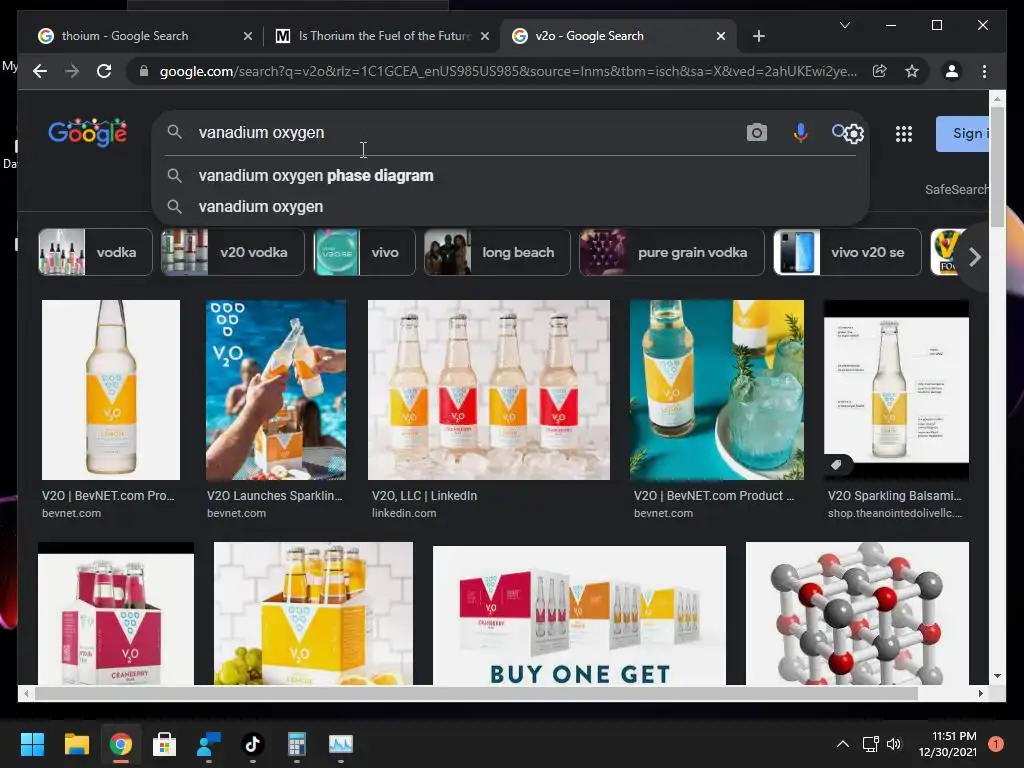Click V2O Launches Sparklin... title

coord(274,496)
